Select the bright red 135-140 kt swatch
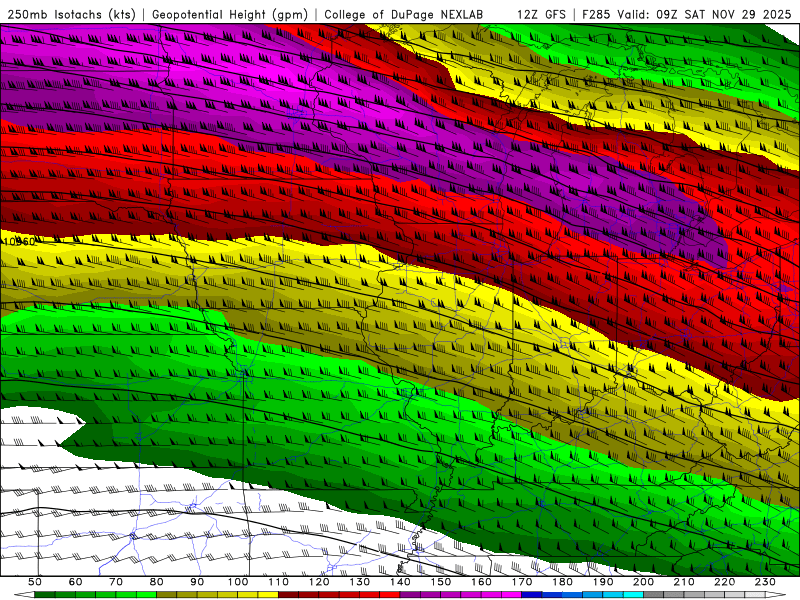The width and height of the screenshot is (800, 600). (x=390, y=594)
